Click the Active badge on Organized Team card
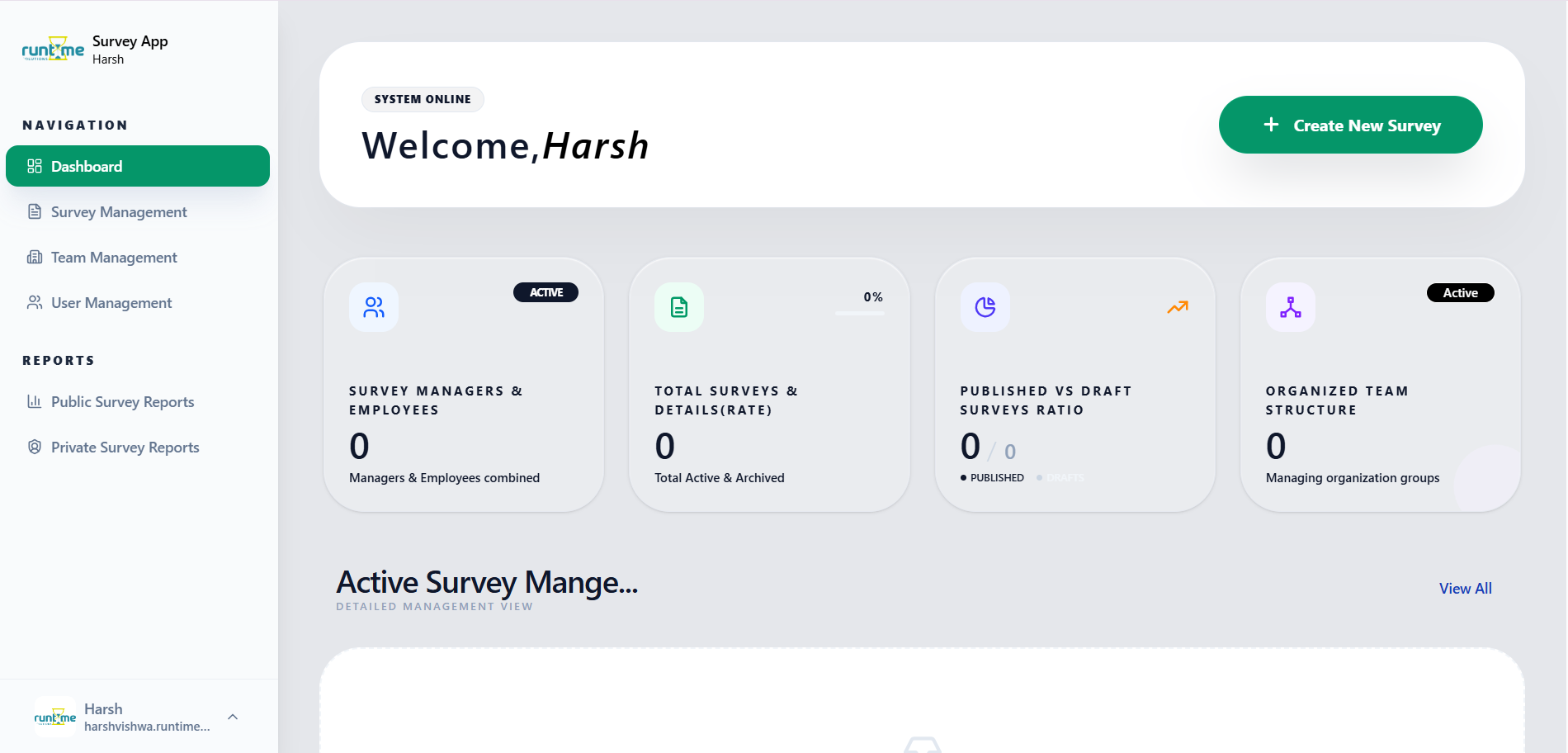Image resolution: width=1568 pixels, height=753 pixels. click(1460, 293)
